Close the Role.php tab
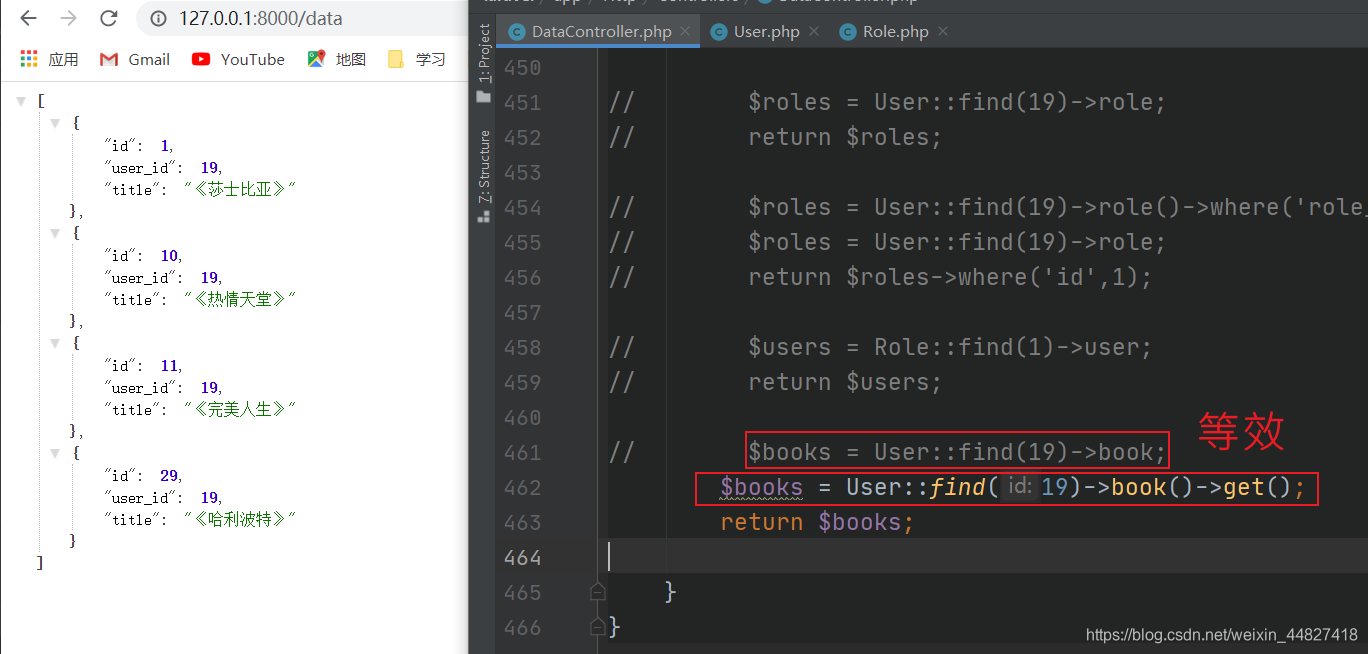The image size is (1368, 654). (x=942, y=31)
